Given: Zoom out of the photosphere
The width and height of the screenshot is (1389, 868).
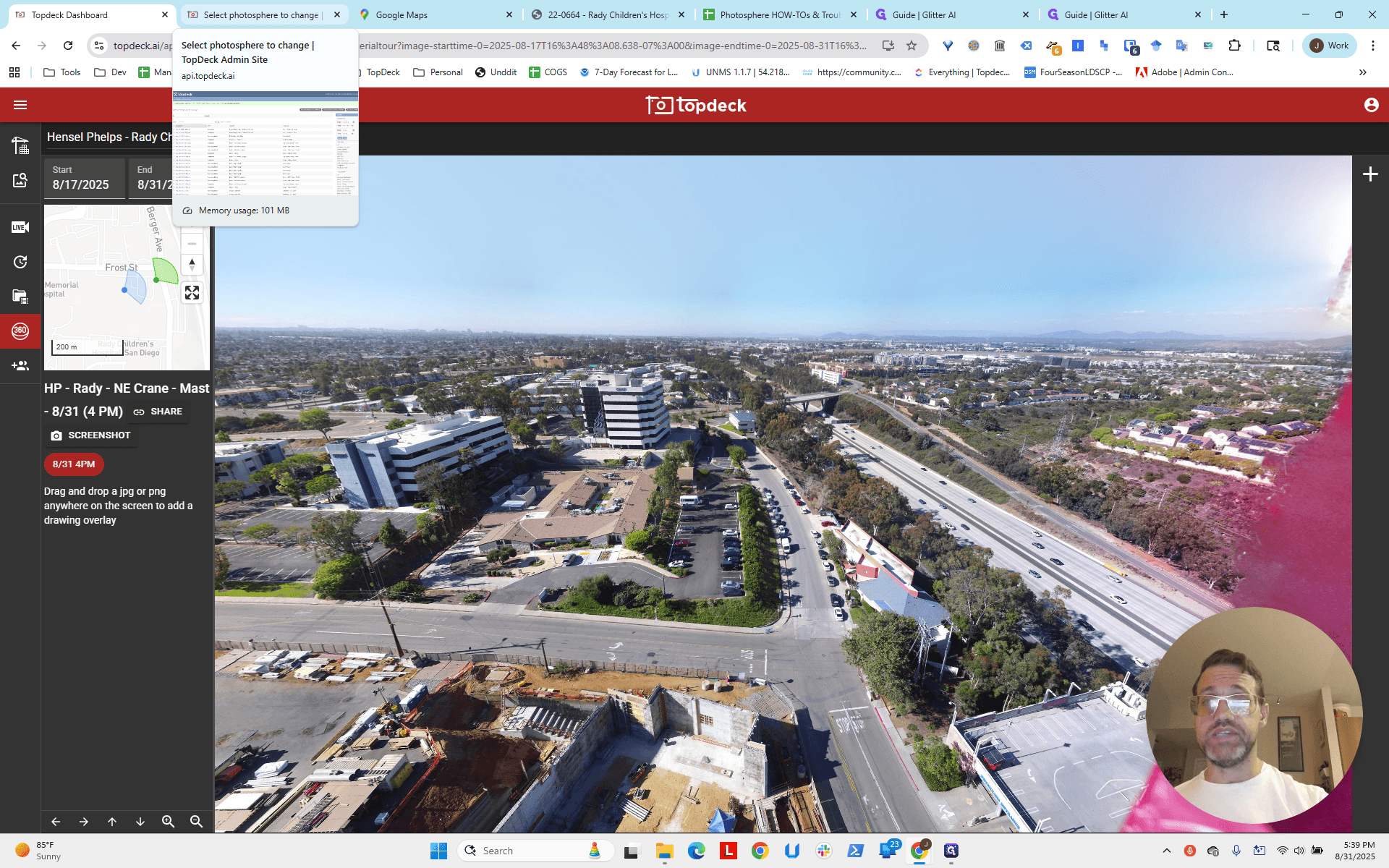Looking at the screenshot, I should [x=196, y=822].
